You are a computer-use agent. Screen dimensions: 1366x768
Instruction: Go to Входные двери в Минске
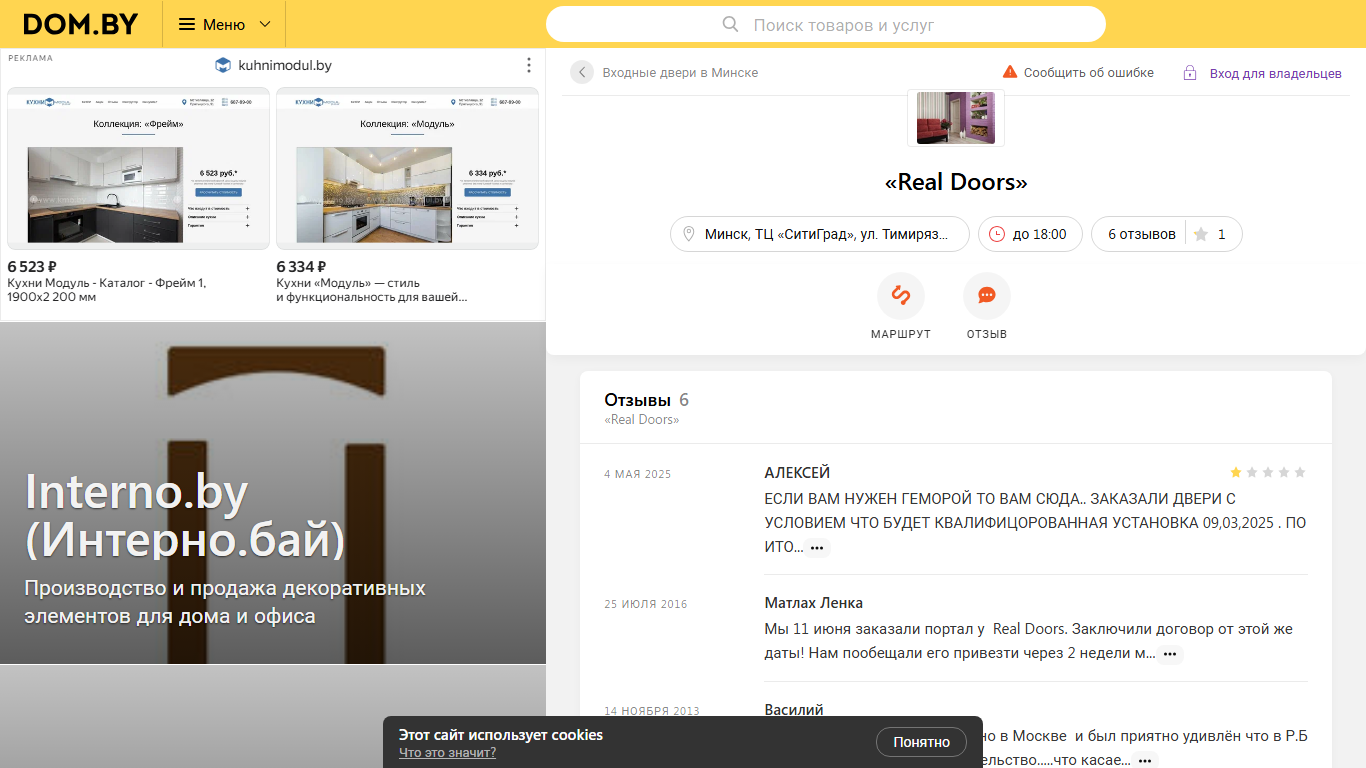(680, 73)
